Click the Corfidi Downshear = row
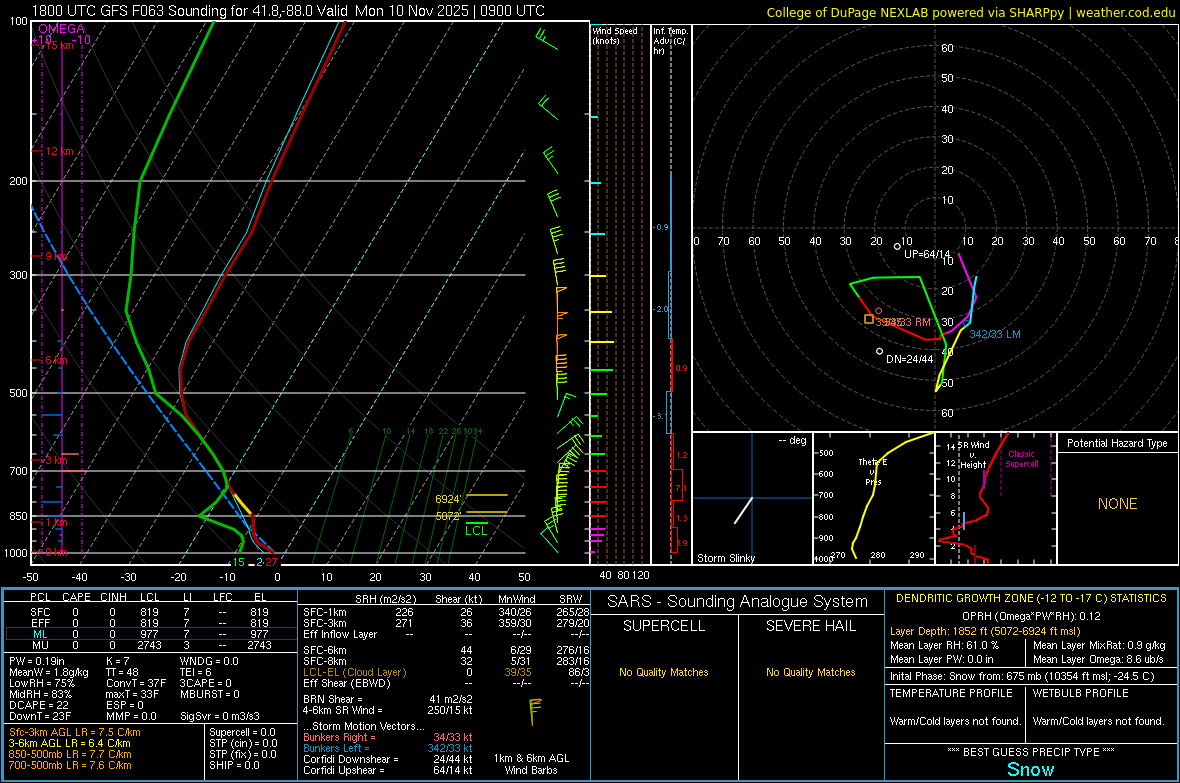This screenshot has width=1180, height=783. click(388, 759)
